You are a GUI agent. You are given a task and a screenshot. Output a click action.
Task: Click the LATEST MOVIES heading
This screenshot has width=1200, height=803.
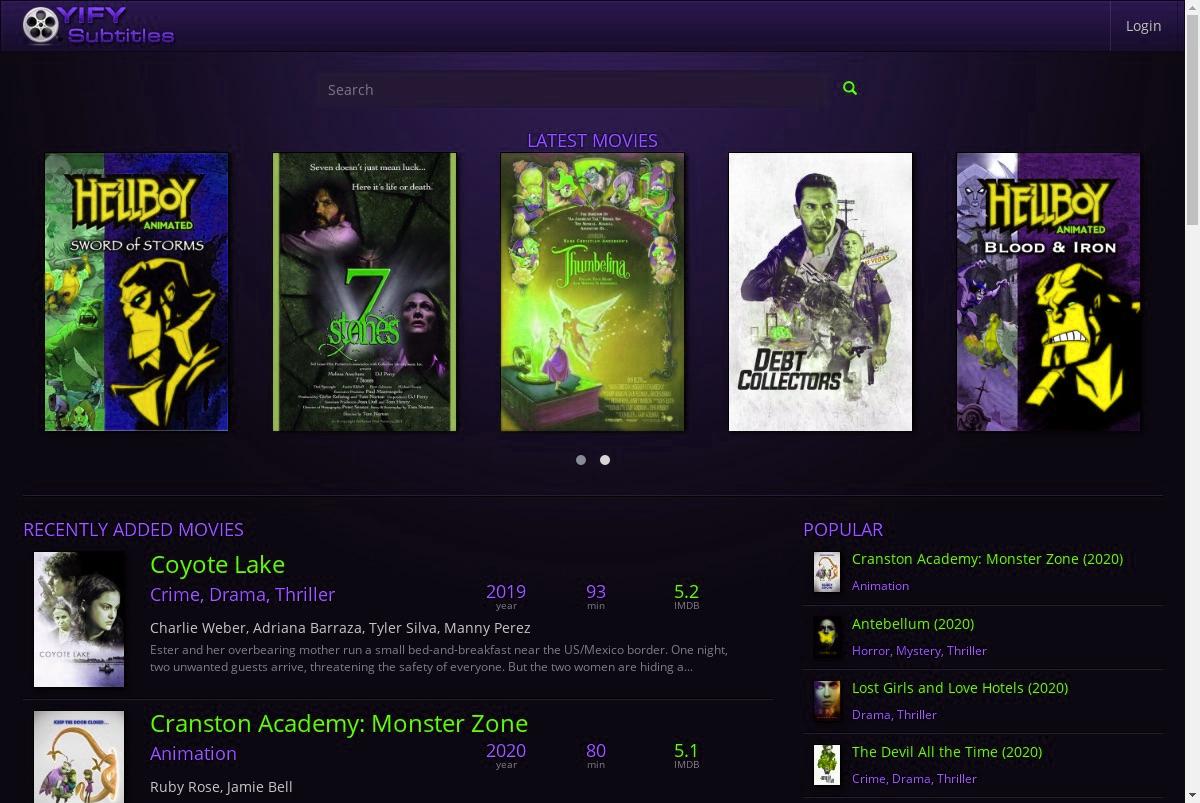pyautogui.click(x=592, y=141)
